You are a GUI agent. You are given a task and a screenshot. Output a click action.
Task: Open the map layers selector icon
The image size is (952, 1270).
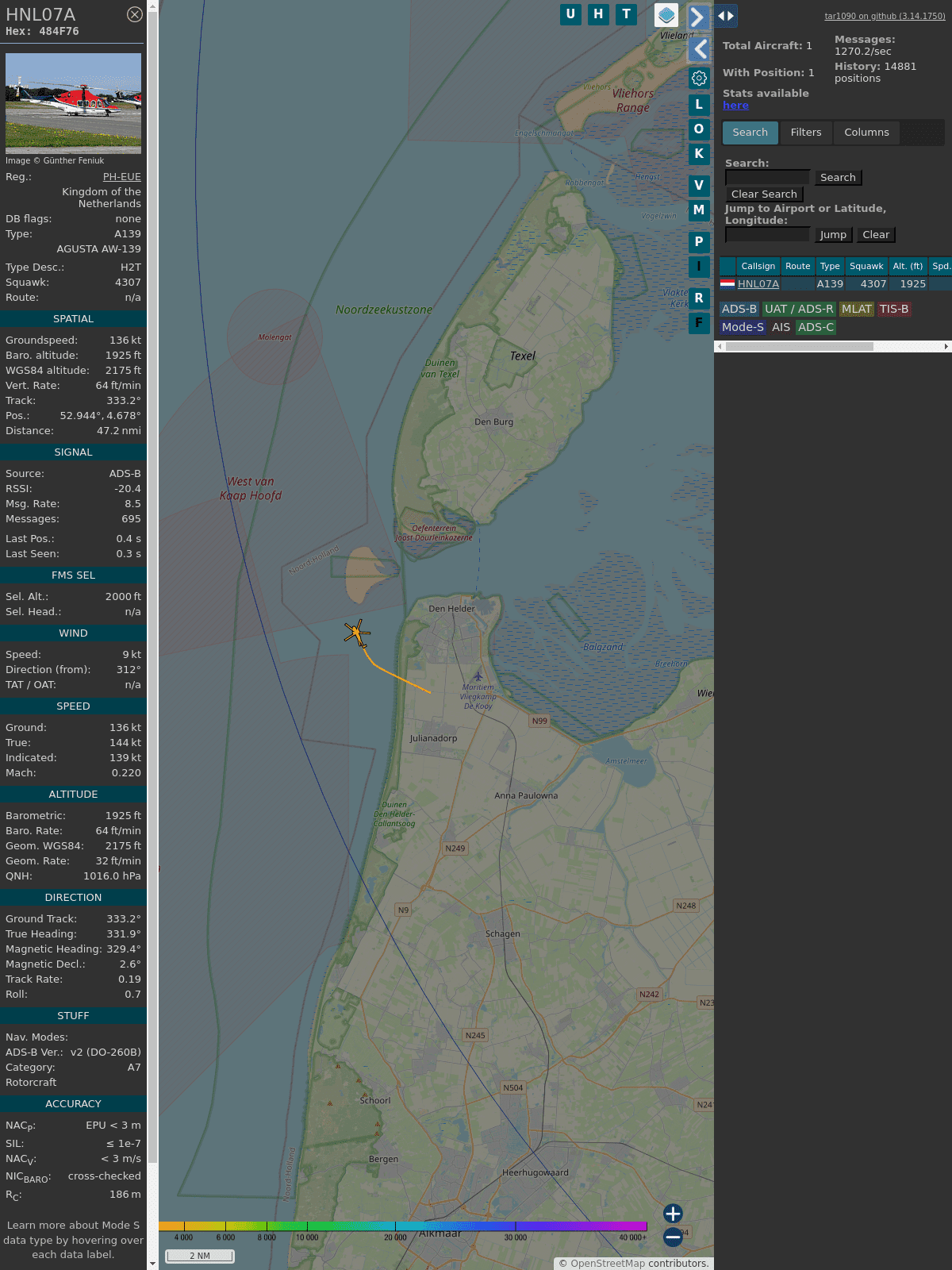[x=666, y=15]
